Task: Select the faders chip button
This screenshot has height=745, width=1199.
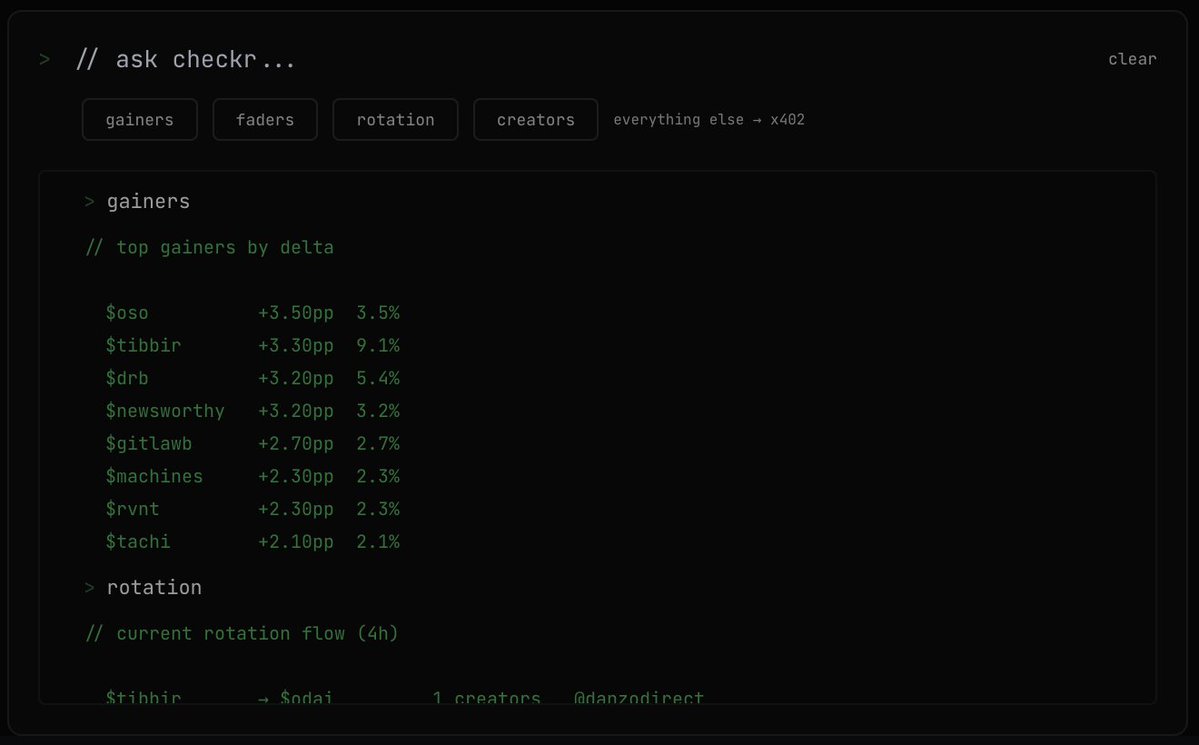Action: [265, 119]
